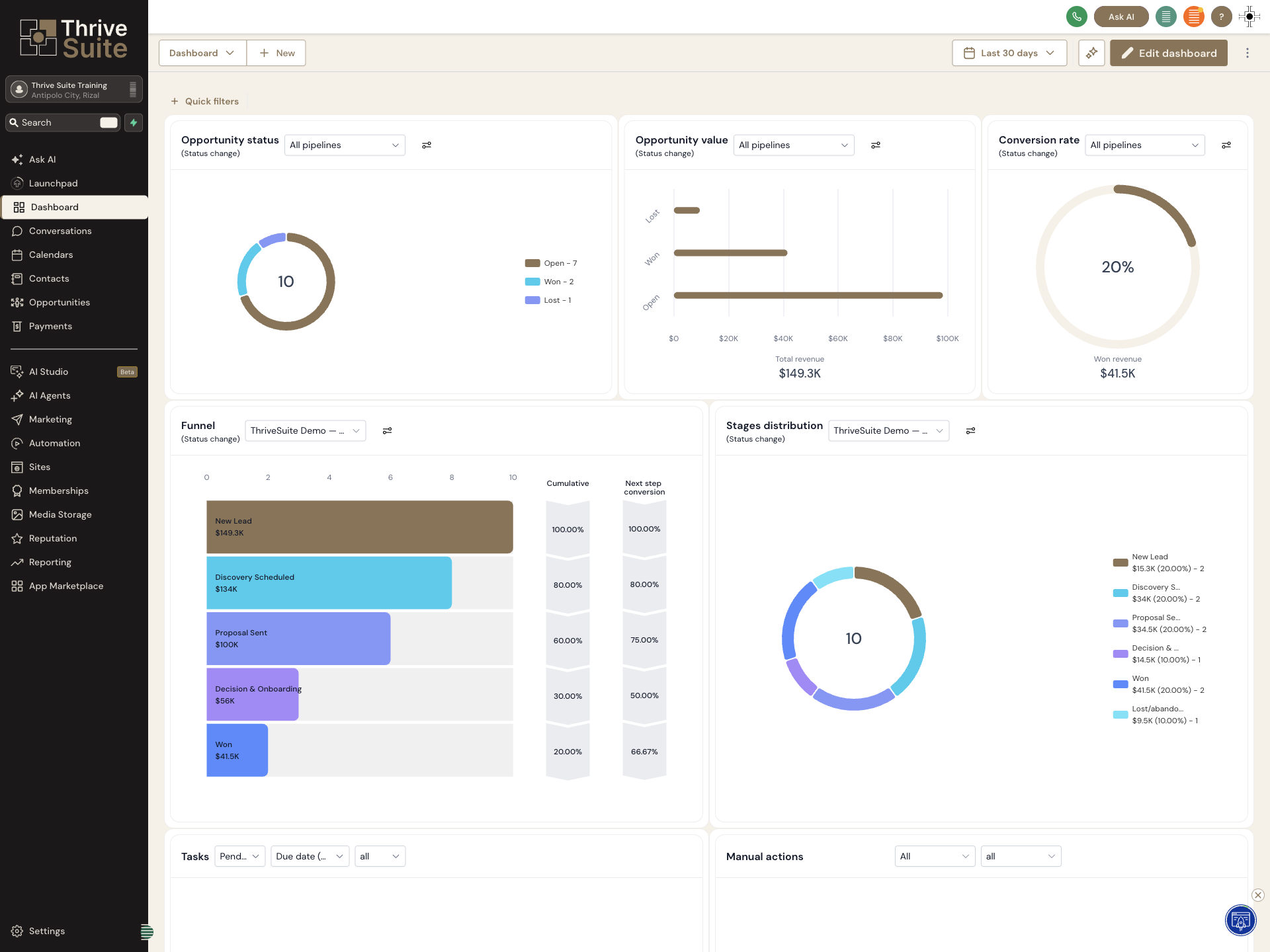Screen dimensions: 1270x952
Task: Click the AI sparkle wand button beside Edit dashboard
Action: [1091, 53]
